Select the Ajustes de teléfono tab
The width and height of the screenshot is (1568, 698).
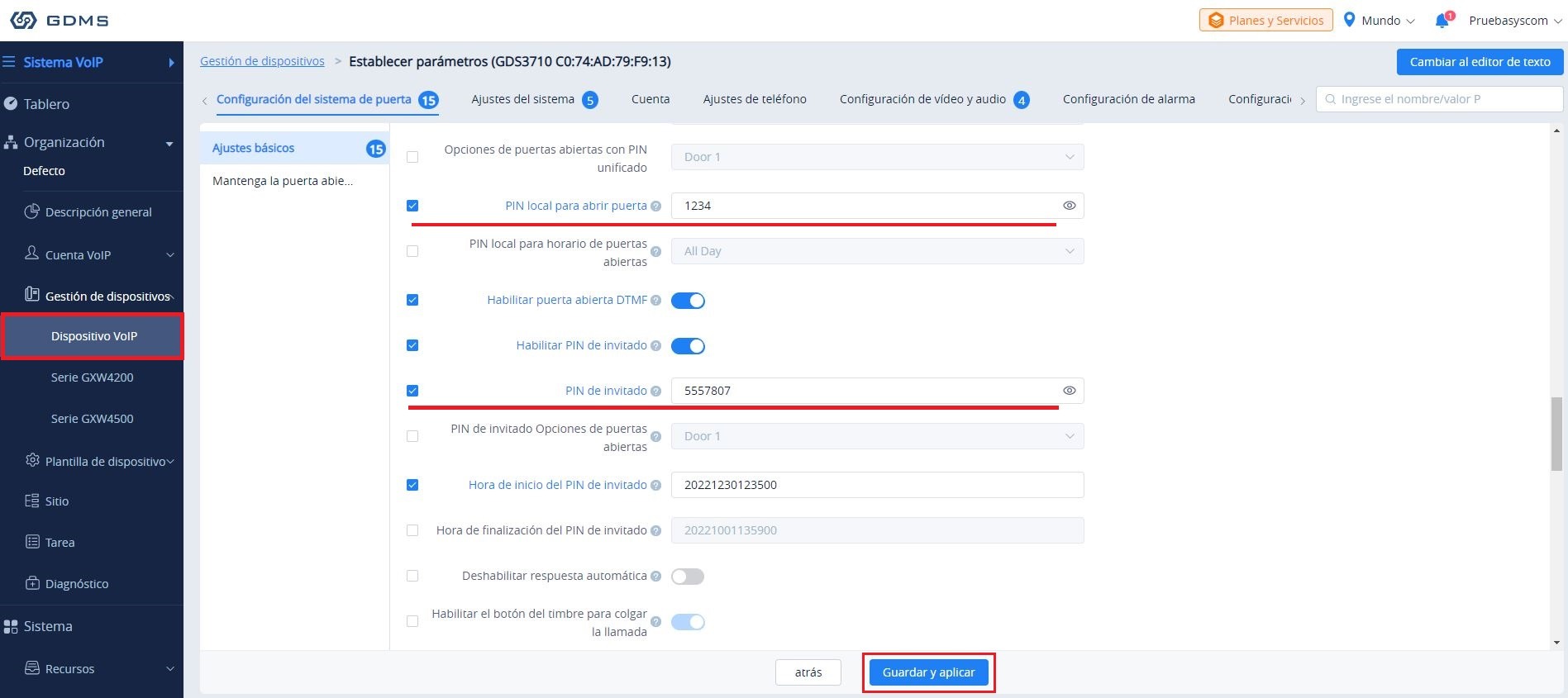click(755, 99)
